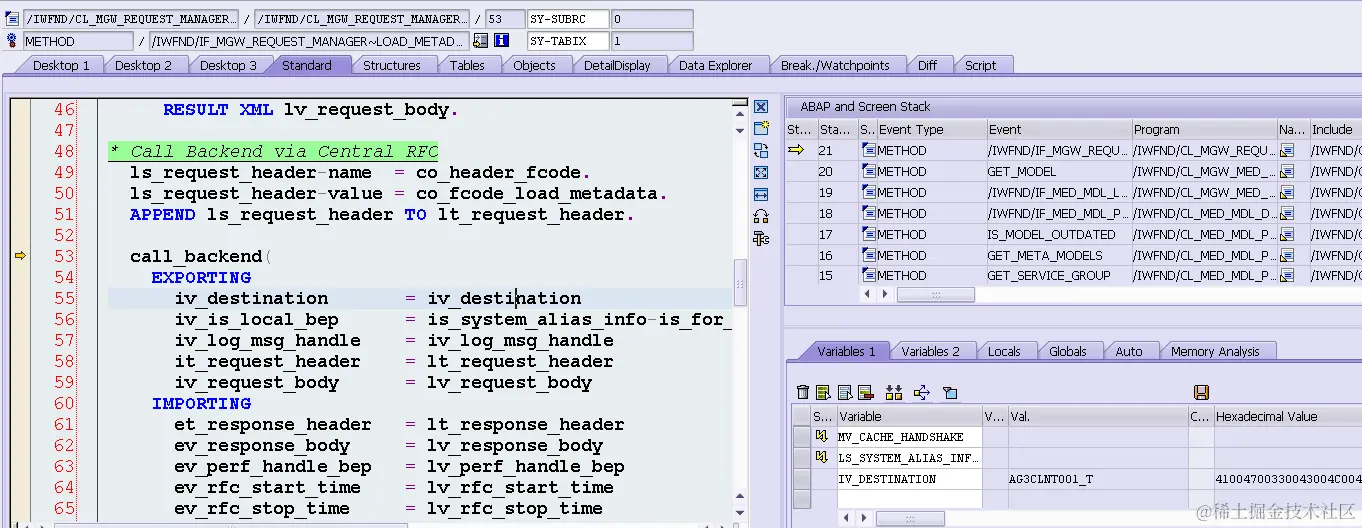Click GET_SERVICE_GROUP event in stack
This screenshot has width=1362, height=528.
point(1058,276)
